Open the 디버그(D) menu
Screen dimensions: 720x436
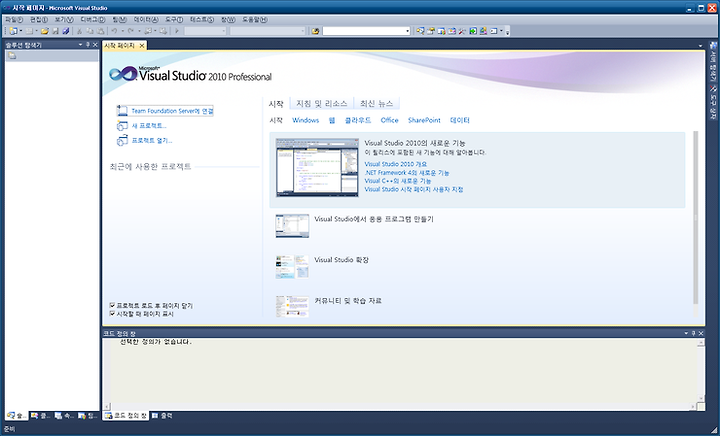(x=92, y=19)
